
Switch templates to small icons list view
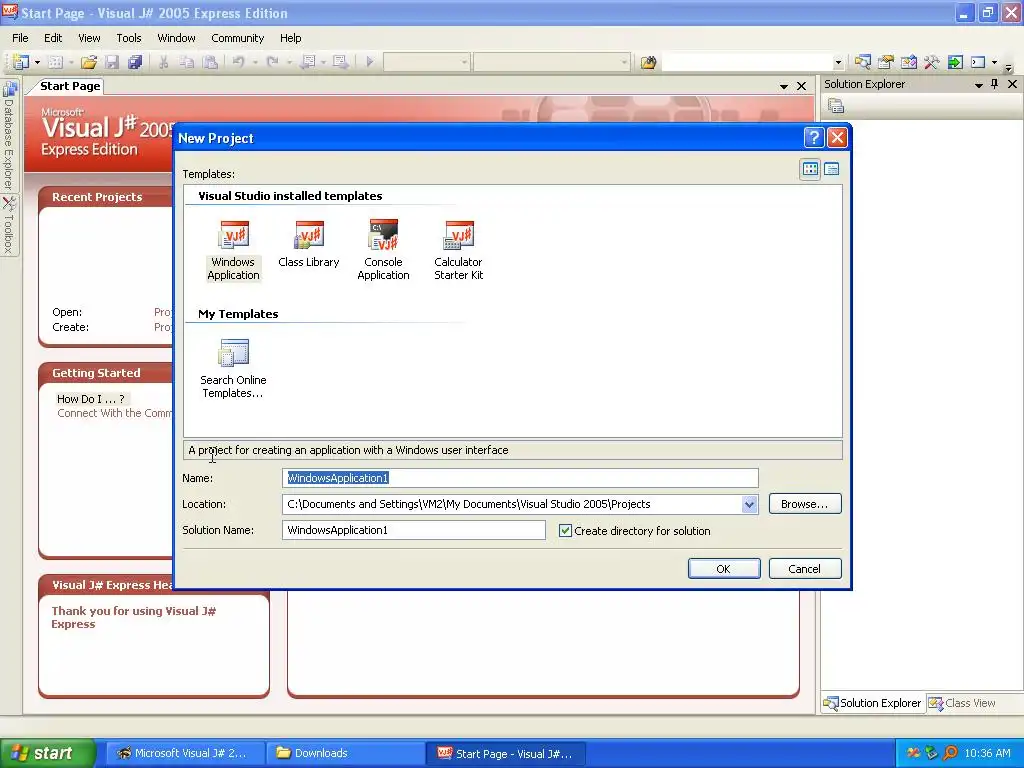click(831, 169)
